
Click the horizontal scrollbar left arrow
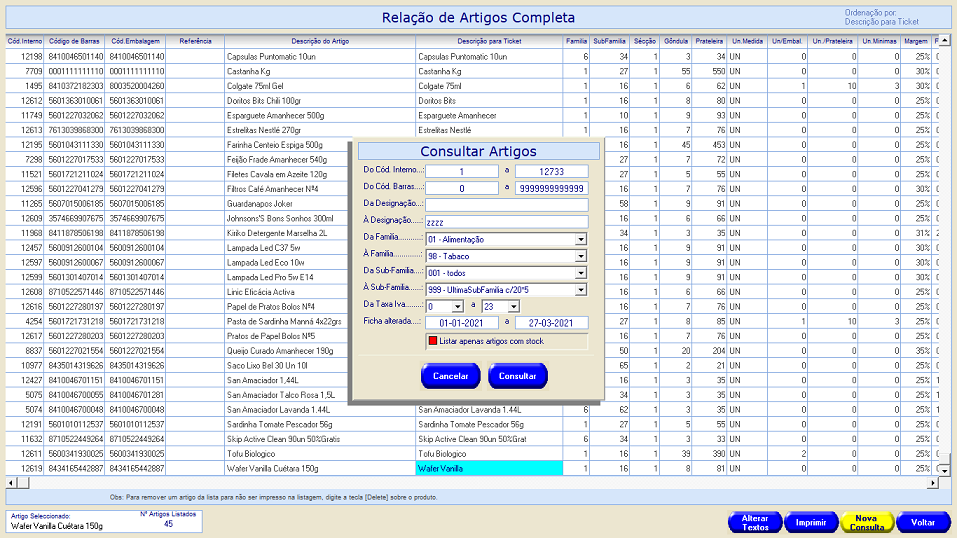(x=10, y=481)
